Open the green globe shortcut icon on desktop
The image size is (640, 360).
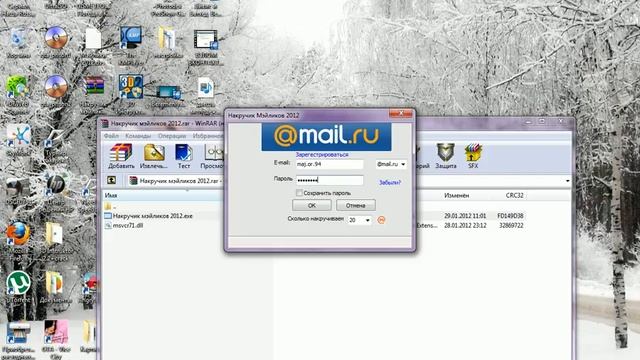click(17, 87)
